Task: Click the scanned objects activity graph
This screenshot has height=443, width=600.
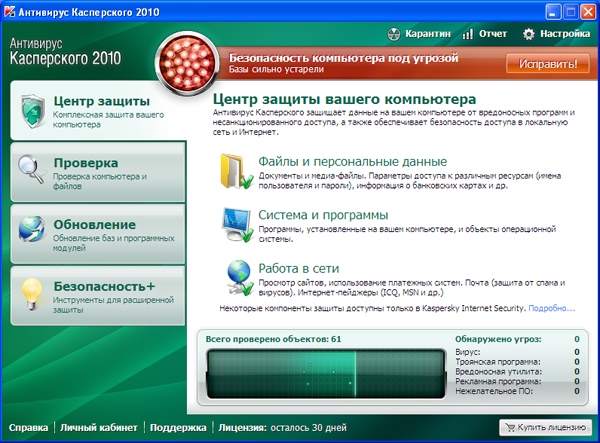Action: 326,374
